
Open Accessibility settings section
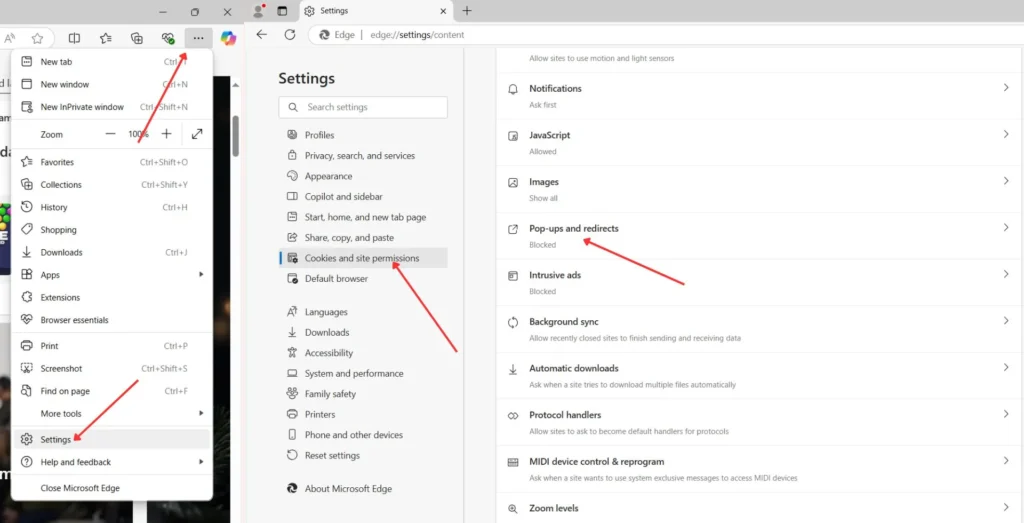[363, 353]
